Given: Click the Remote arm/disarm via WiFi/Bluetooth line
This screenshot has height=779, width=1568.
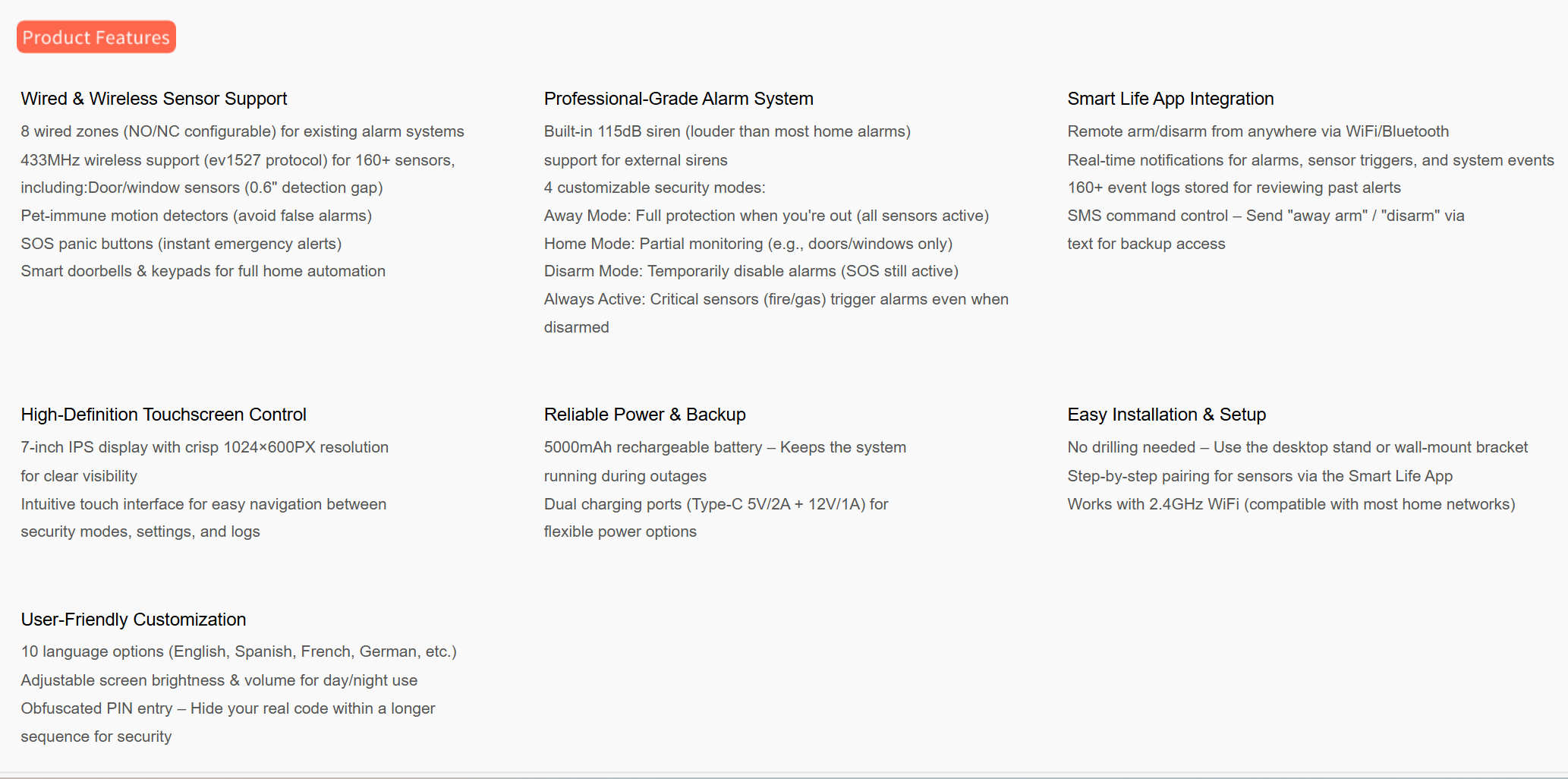Looking at the screenshot, I should tap(1258, 131).
